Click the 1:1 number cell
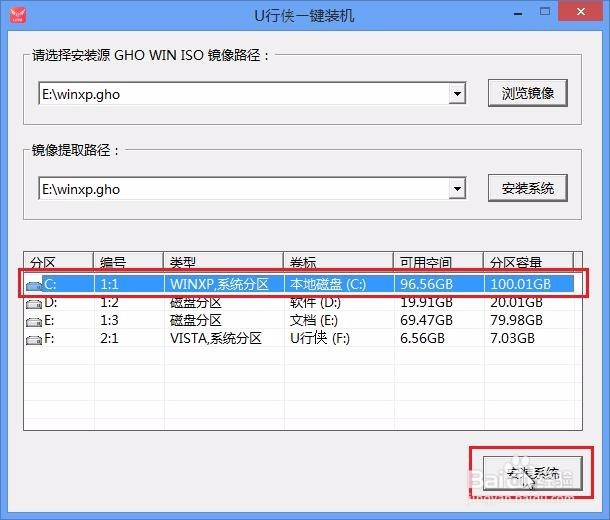This screenshot has width=610, height=520. 109,284
